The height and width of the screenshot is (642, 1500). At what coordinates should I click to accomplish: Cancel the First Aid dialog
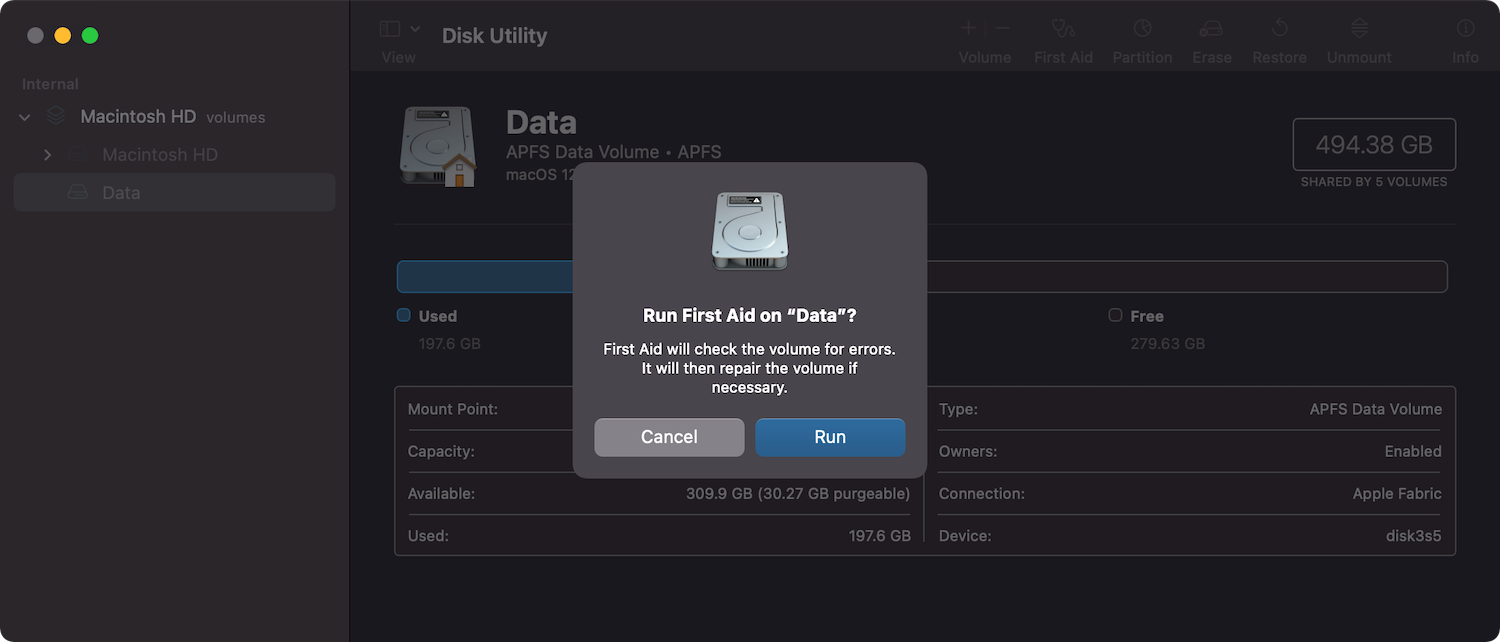pos(669,437)
